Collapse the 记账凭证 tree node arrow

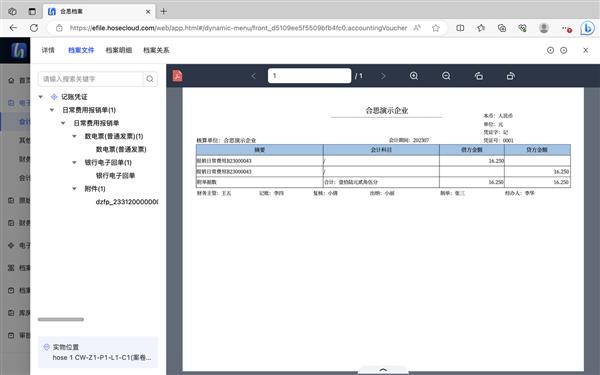pyautogui.click(x=41, y=97)
